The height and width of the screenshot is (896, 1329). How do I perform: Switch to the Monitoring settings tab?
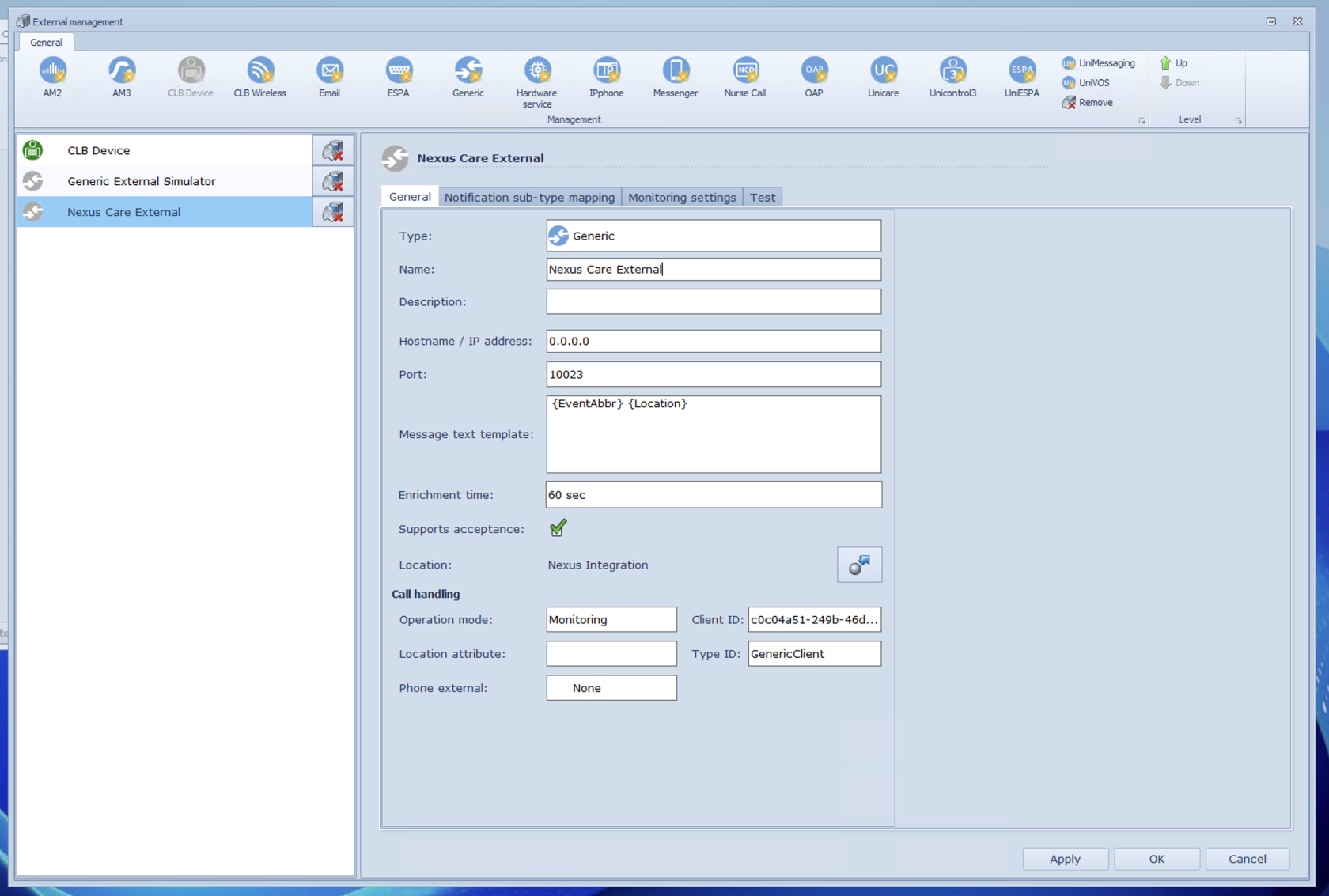tap(682, 197)
